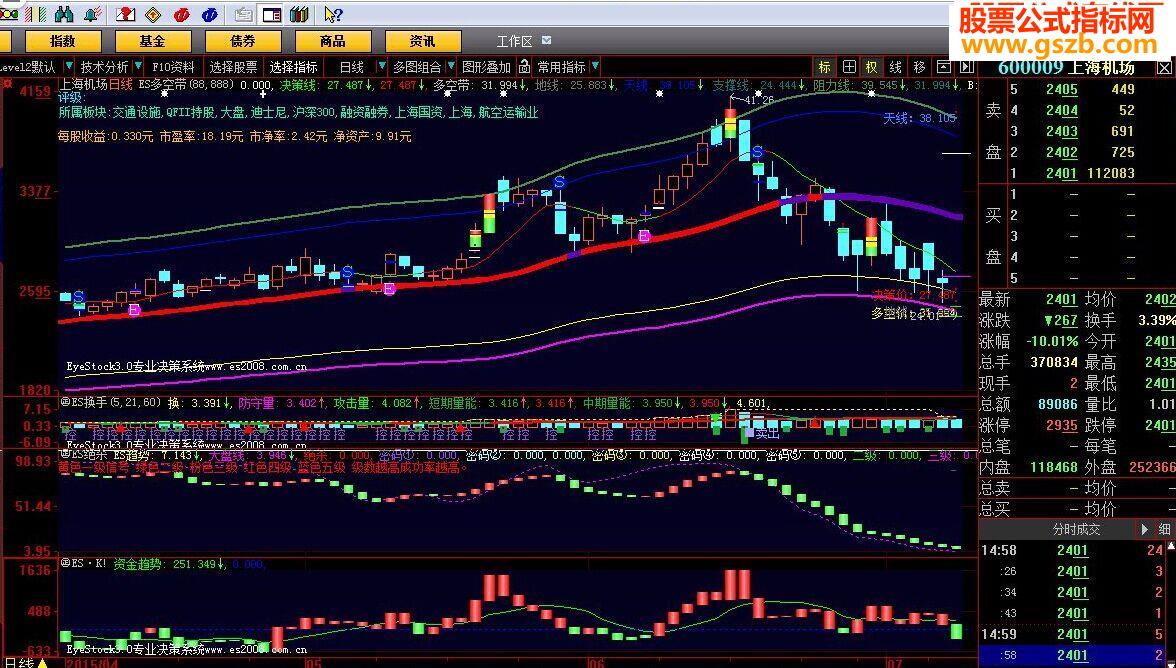The height and width of the screenshot is (668, 1176).
Task: Click the grid cross-box chart icon
Action: (x=848, y=67)
